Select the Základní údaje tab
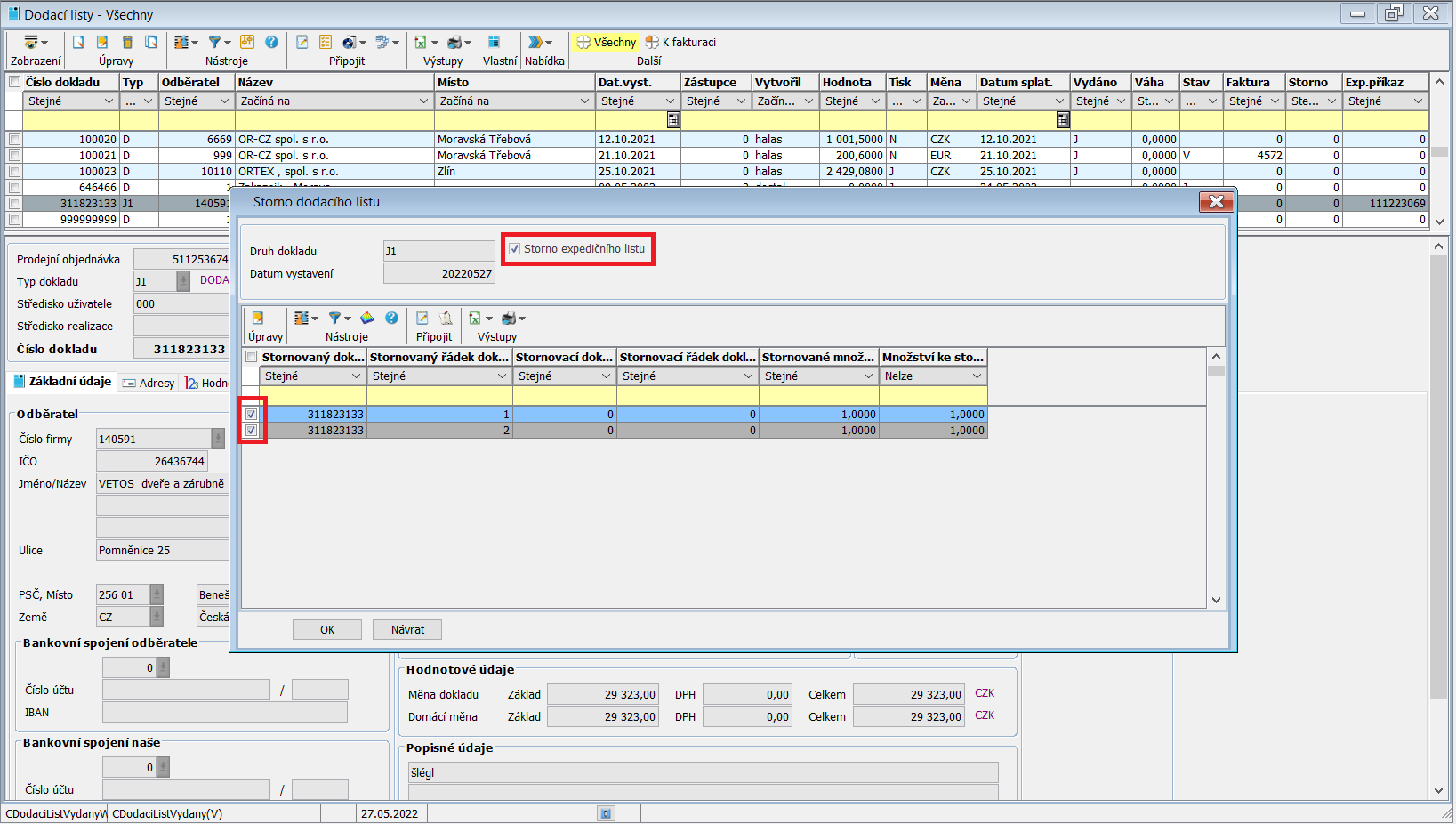Image resolution: width=1456 pixels, height=824 pixels. [x=63, y=382]
